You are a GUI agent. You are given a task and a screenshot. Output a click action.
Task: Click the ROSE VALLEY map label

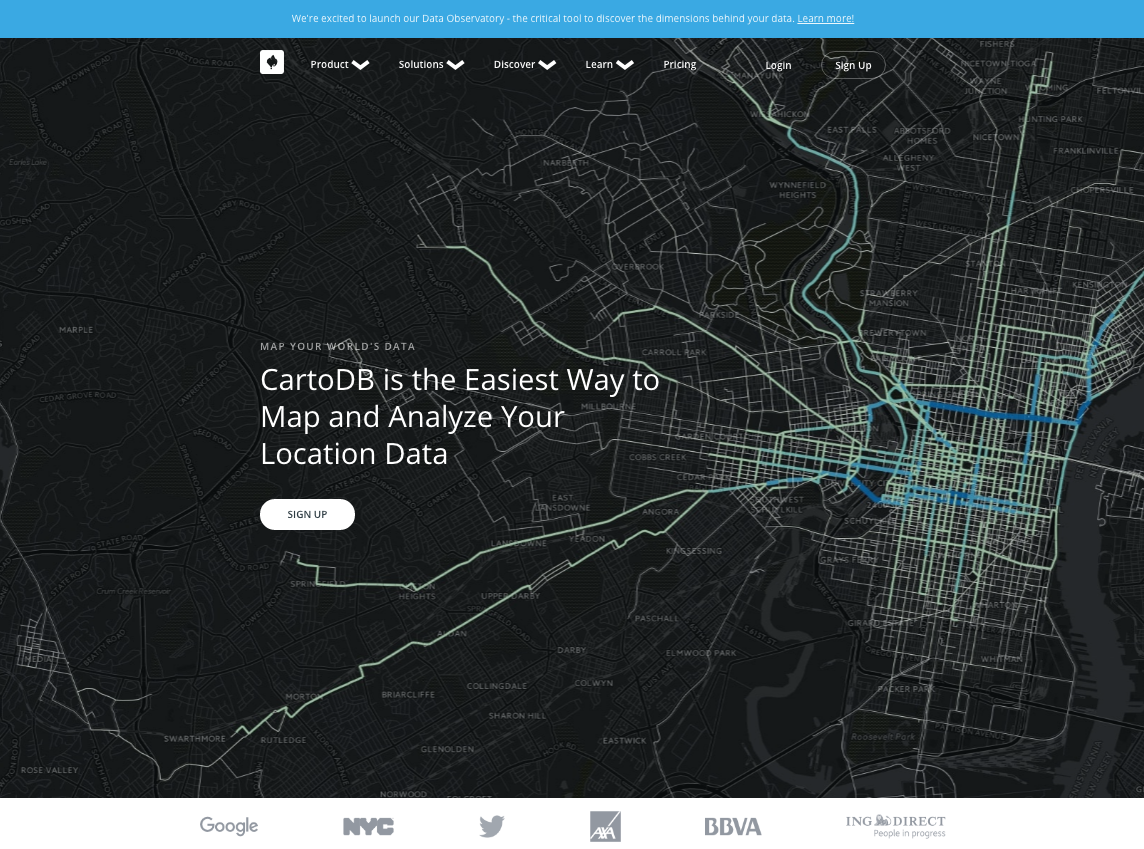click(x=50, y=770)
